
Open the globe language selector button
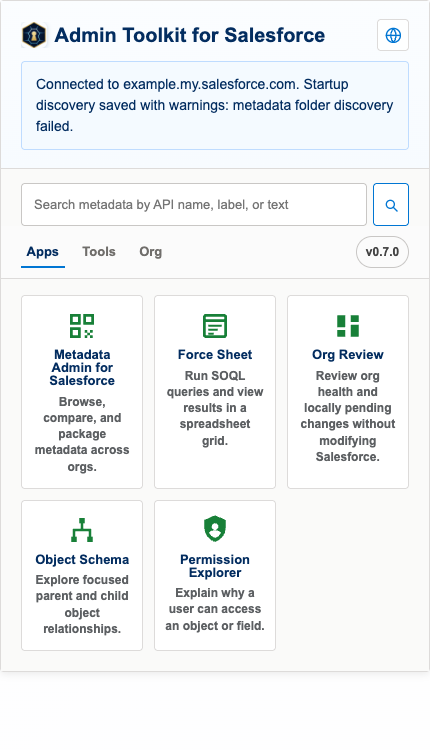point(393,35)
